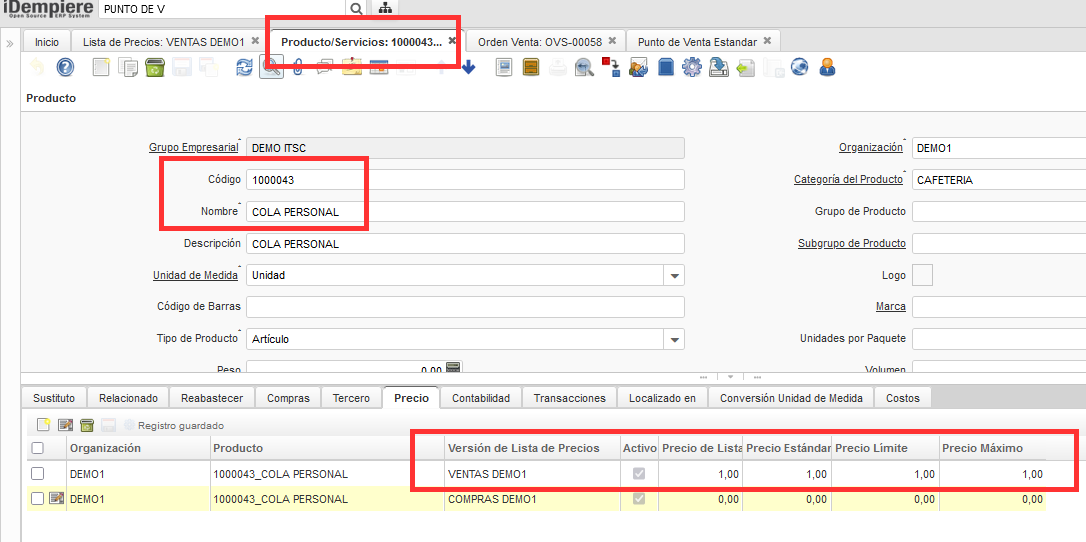Image resolution: width=1086 pixels, height=542 pixels.
Task: Tick the checkbox for COMPRAS DEMO1 row
Action: click(x=38, y=499)
